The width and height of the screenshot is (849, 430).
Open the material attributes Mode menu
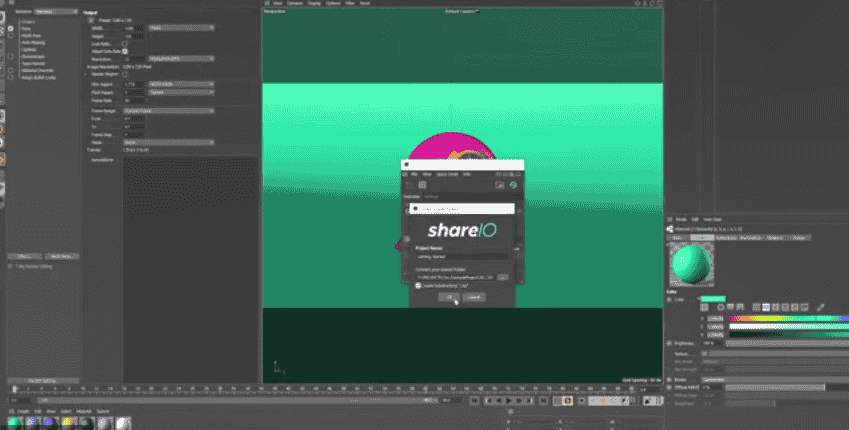tap(681, 219)
